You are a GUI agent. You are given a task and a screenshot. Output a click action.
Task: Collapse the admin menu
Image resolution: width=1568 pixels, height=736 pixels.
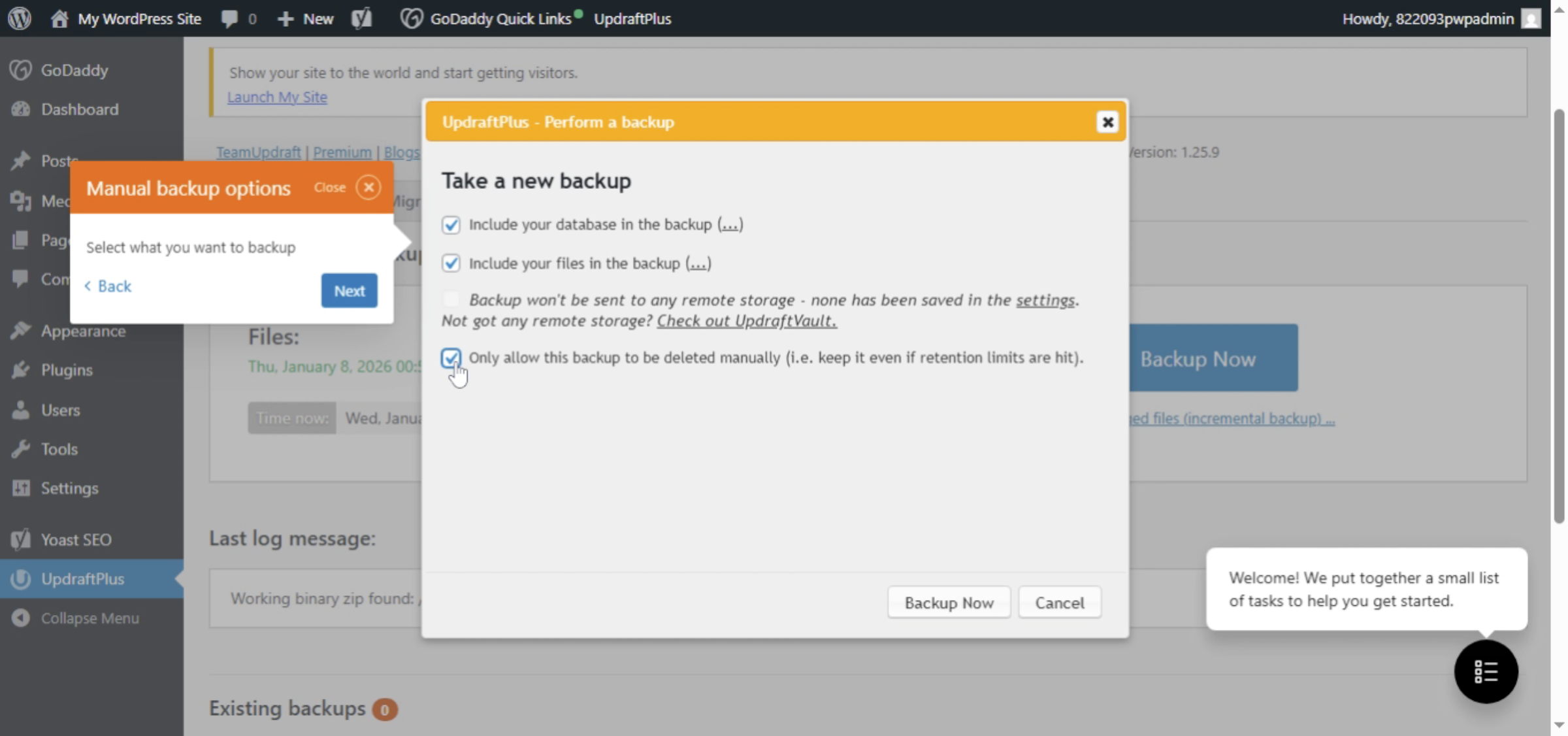90,618
